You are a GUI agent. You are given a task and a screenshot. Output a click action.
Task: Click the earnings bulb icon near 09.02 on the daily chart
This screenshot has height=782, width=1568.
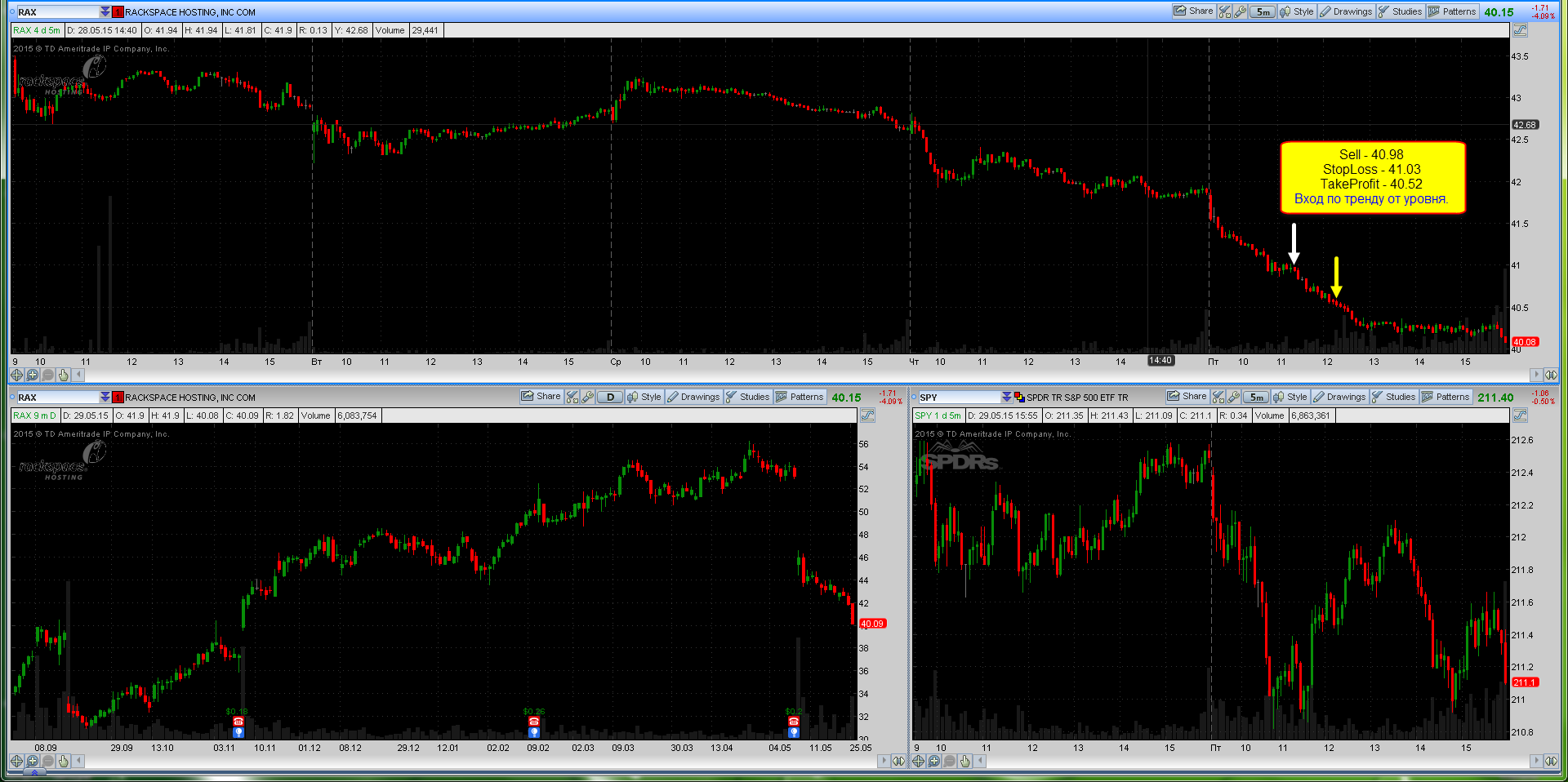[x=534, y=732]
